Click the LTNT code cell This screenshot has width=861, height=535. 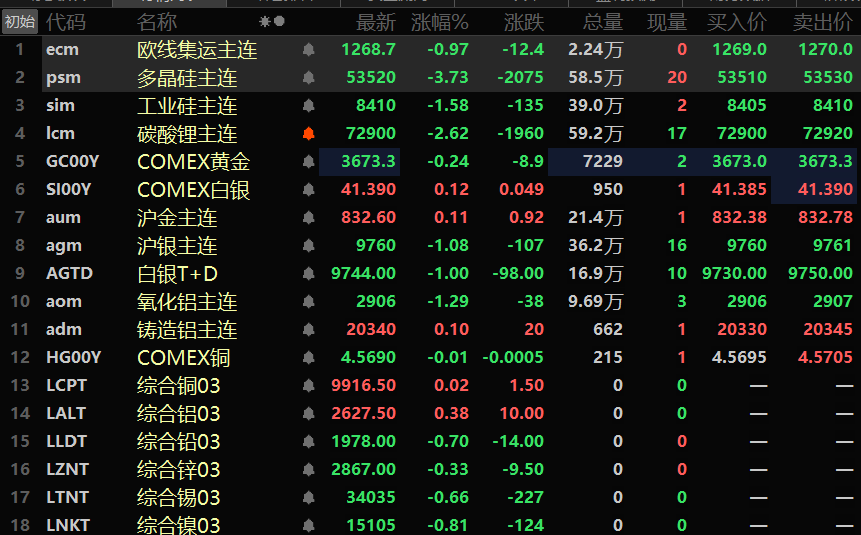68,498
